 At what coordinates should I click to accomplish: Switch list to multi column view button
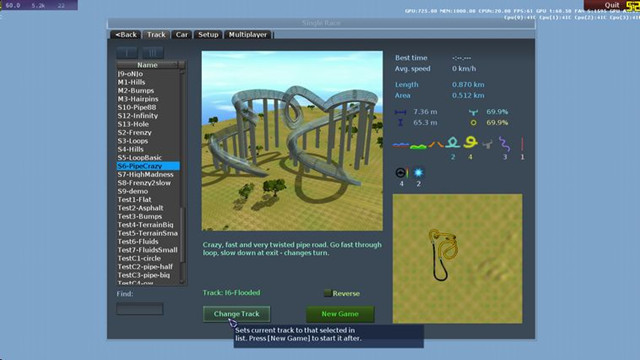[153, 53]
